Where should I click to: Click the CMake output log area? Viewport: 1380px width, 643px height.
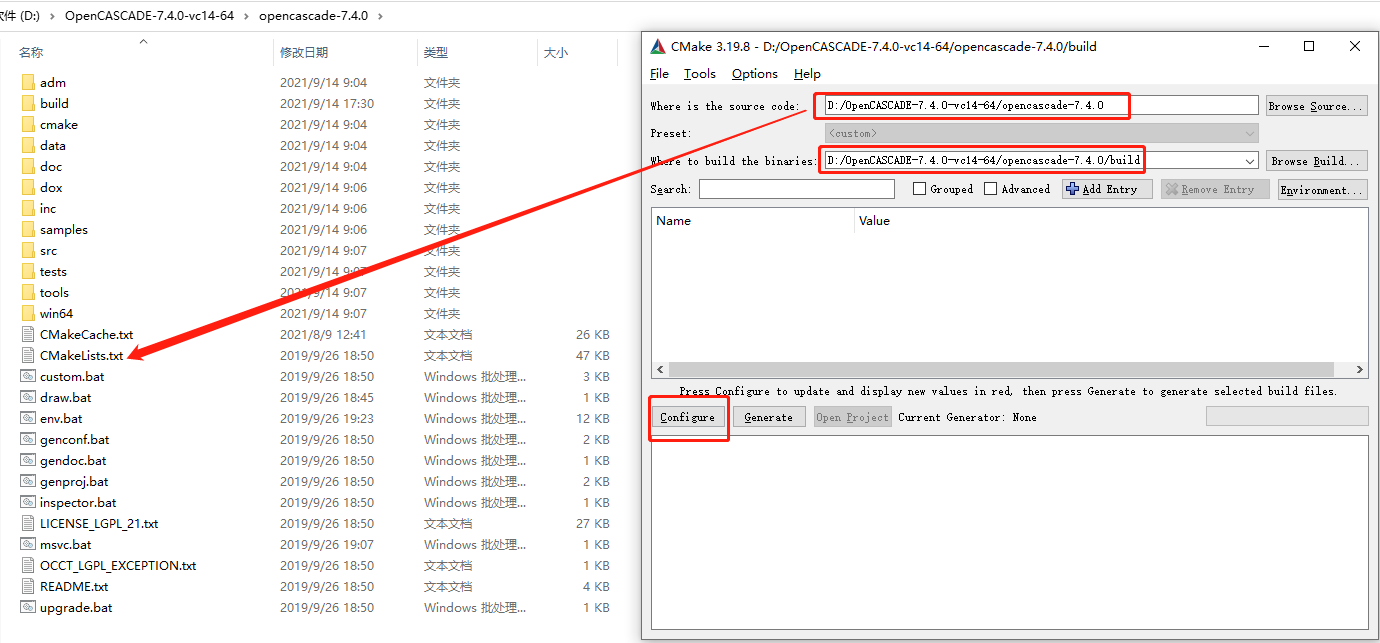[1009, 533]
